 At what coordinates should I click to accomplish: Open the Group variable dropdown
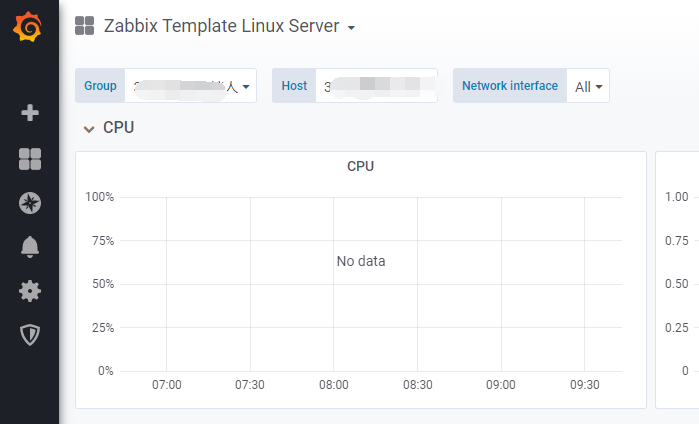(x=191, y=86)
